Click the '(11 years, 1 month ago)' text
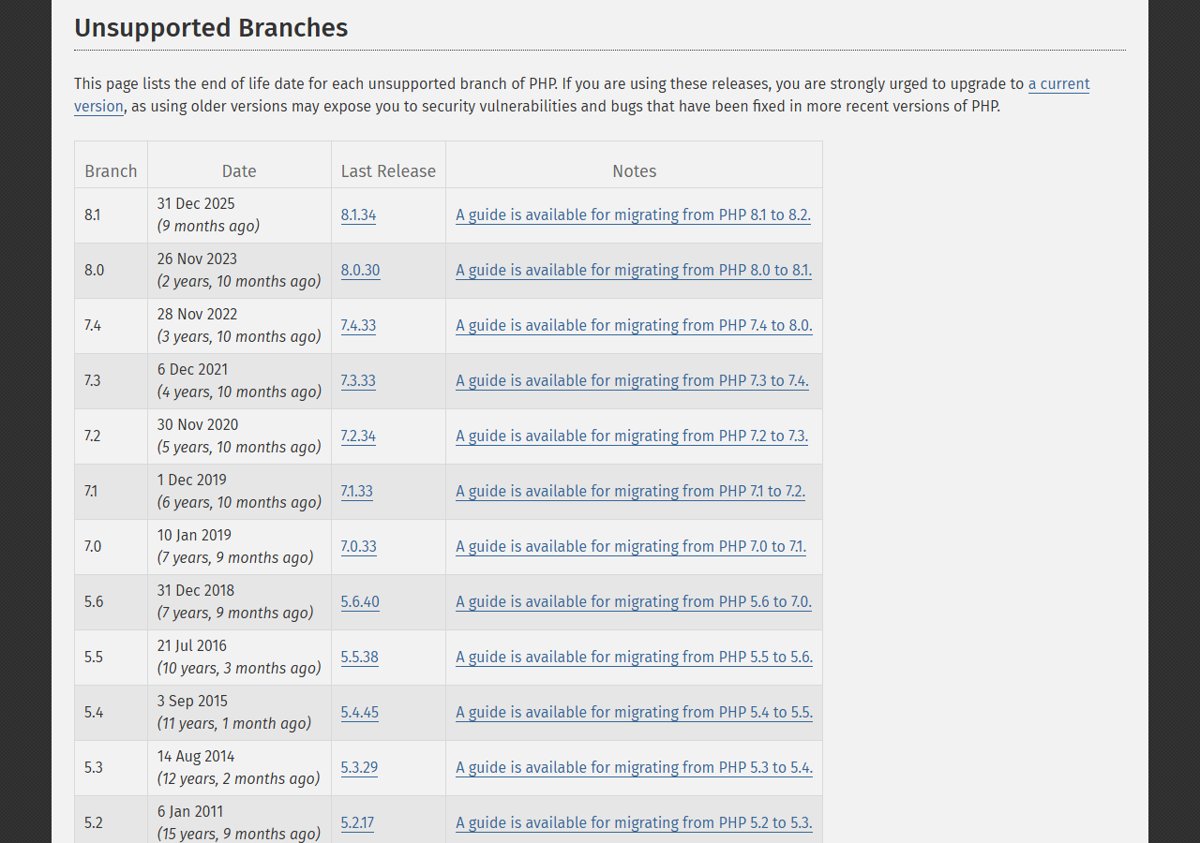The image size is (1200, 843). click(234, 723)
